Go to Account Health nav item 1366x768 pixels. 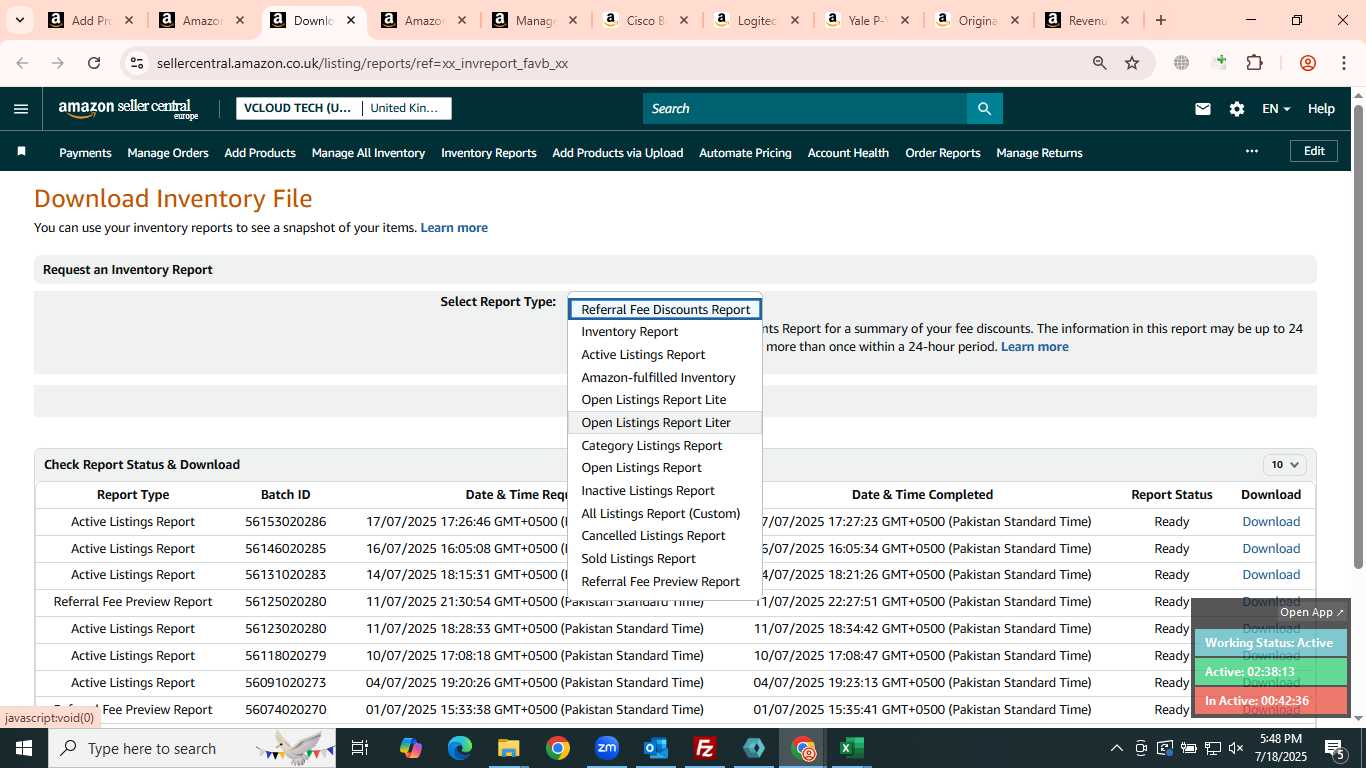(x=848, y=153)
